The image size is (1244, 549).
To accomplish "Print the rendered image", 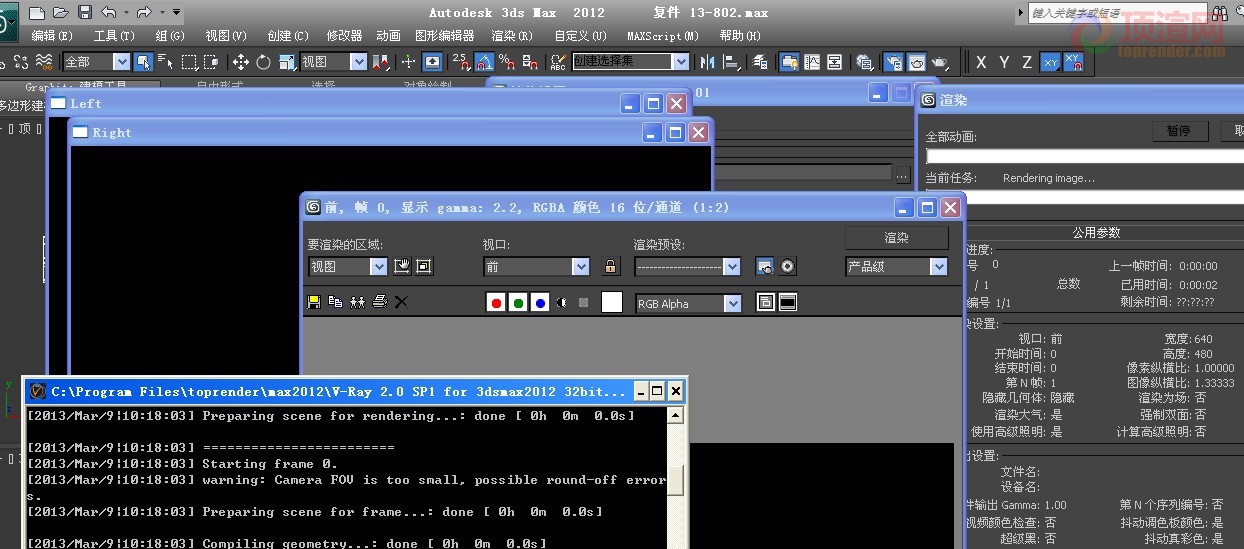I will coord(379,302).
